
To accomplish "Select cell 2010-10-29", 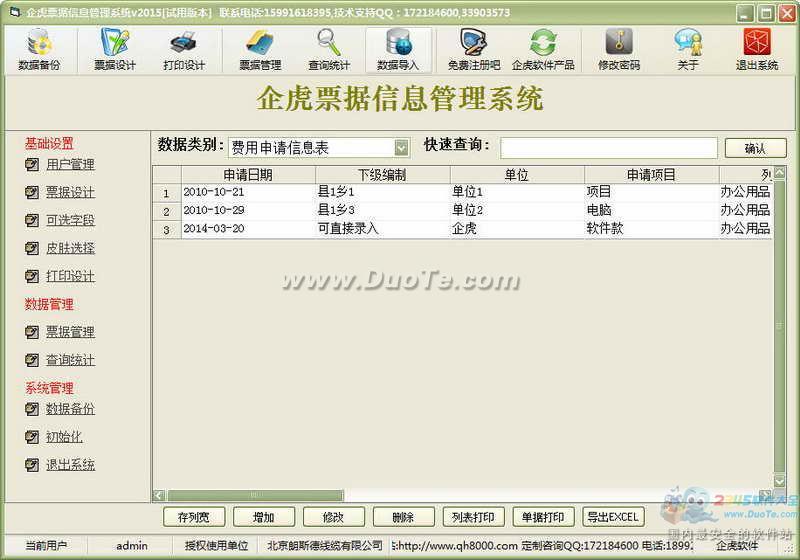I will point(248,211).
